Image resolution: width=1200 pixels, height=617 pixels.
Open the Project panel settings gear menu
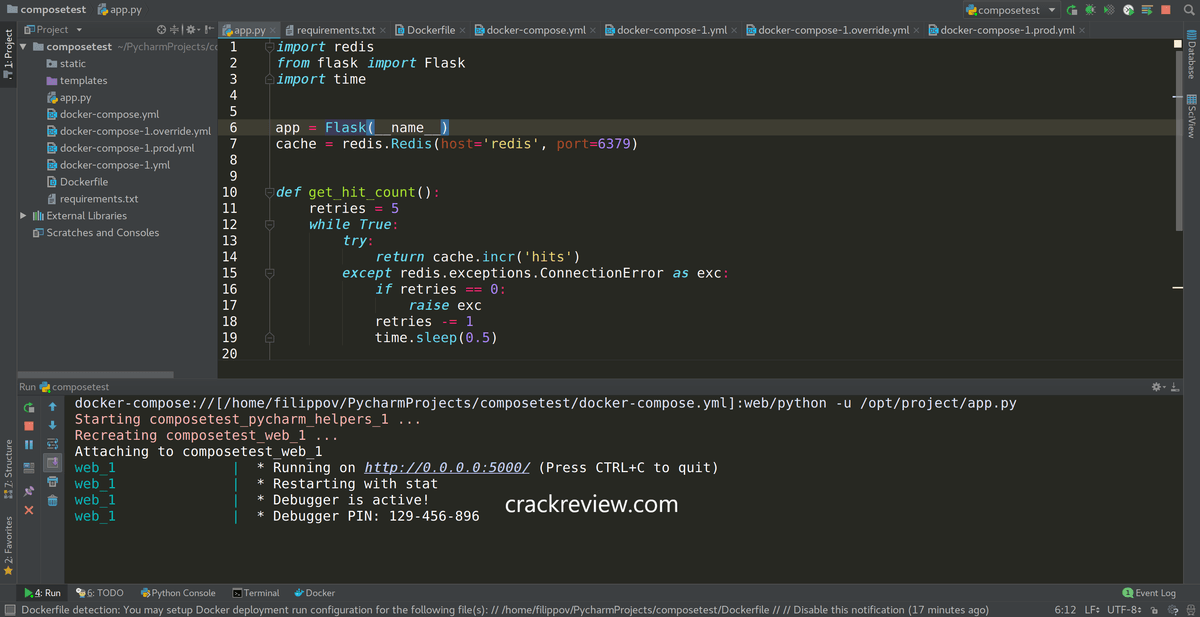click(190, 30)
